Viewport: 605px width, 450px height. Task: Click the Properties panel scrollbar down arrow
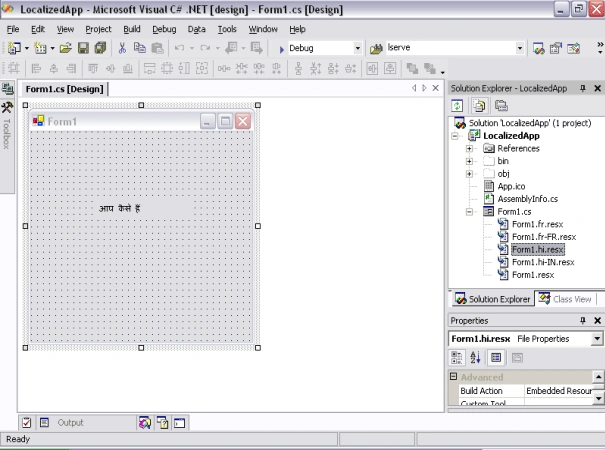pos(598,398)
